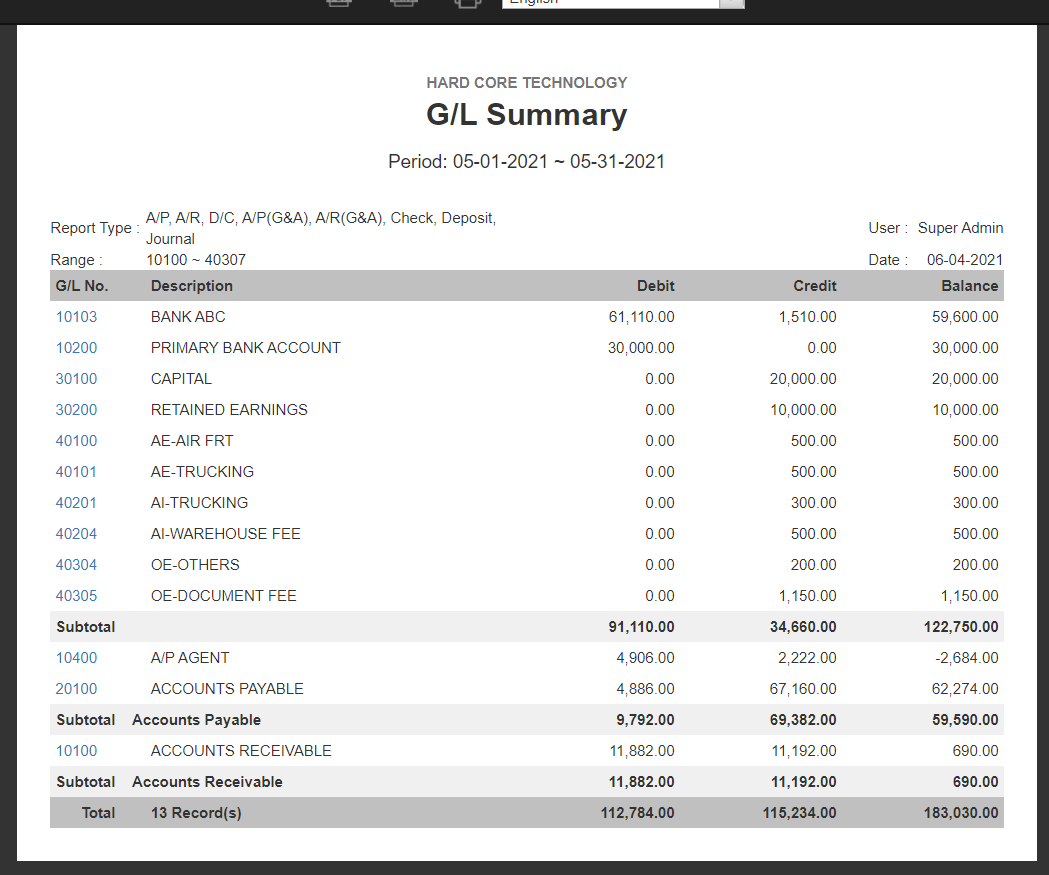Open G/L account 40101 link

76,472
